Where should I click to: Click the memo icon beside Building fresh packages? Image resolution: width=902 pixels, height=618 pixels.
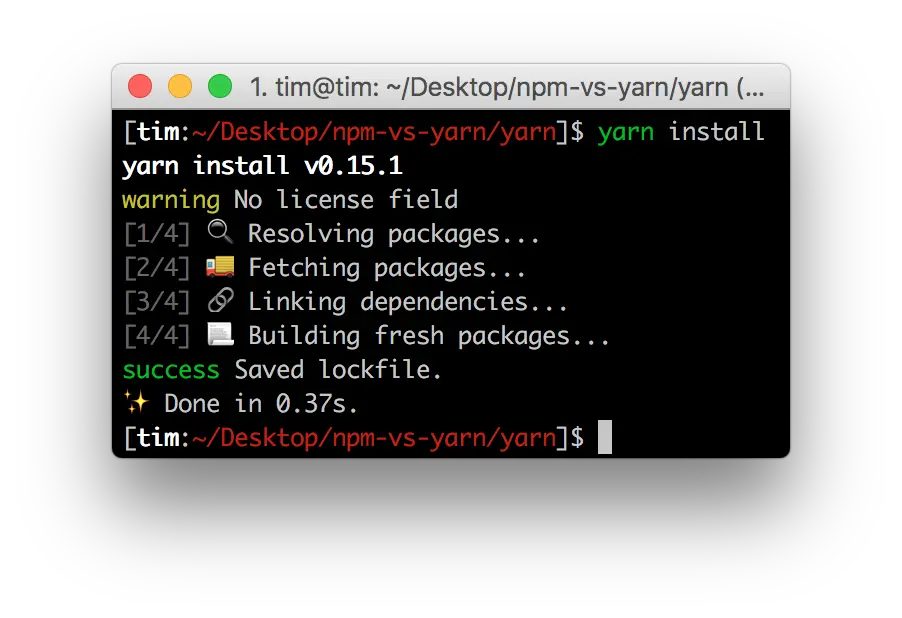[221, 334]
